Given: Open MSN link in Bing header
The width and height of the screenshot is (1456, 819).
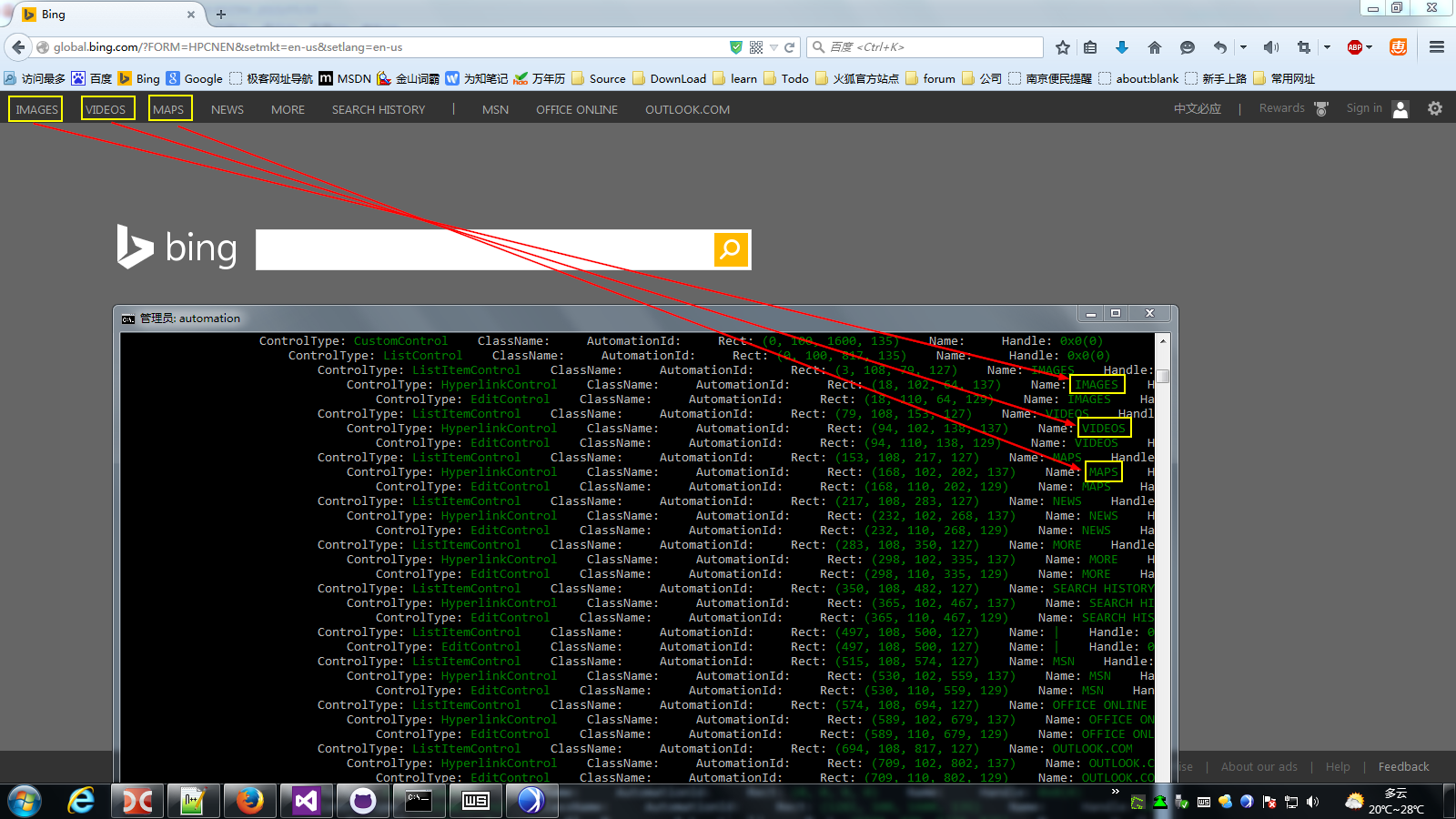Looking at the screenshot, I should click(495, 109).
